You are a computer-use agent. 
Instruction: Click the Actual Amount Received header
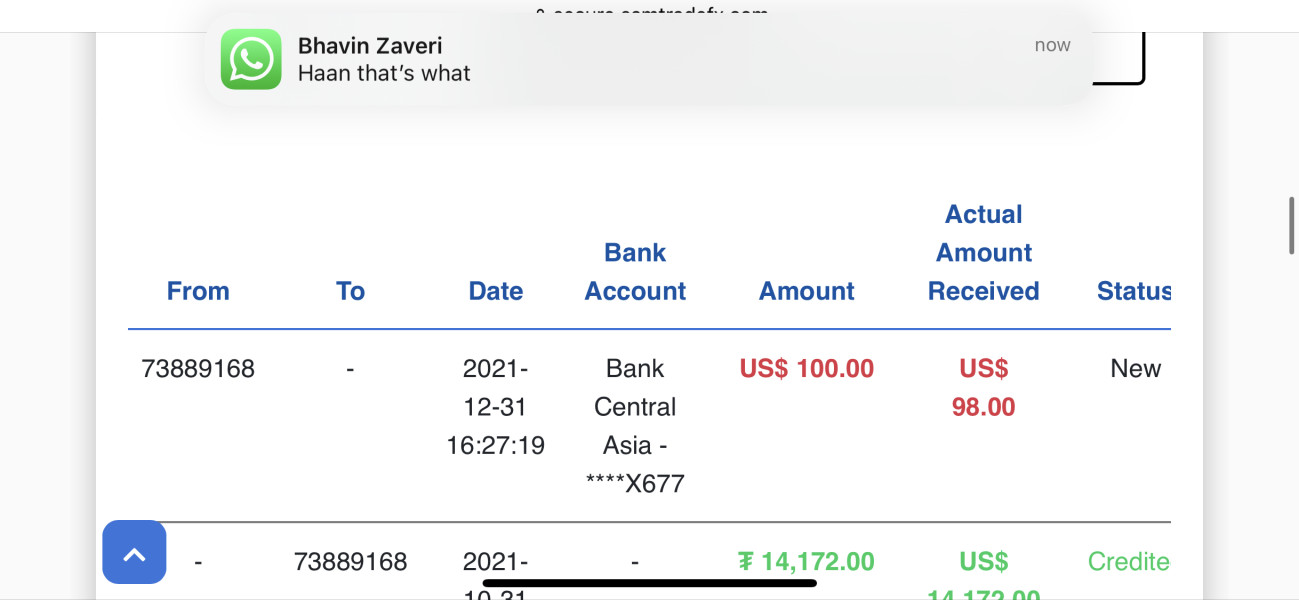[x=984, y=253]
